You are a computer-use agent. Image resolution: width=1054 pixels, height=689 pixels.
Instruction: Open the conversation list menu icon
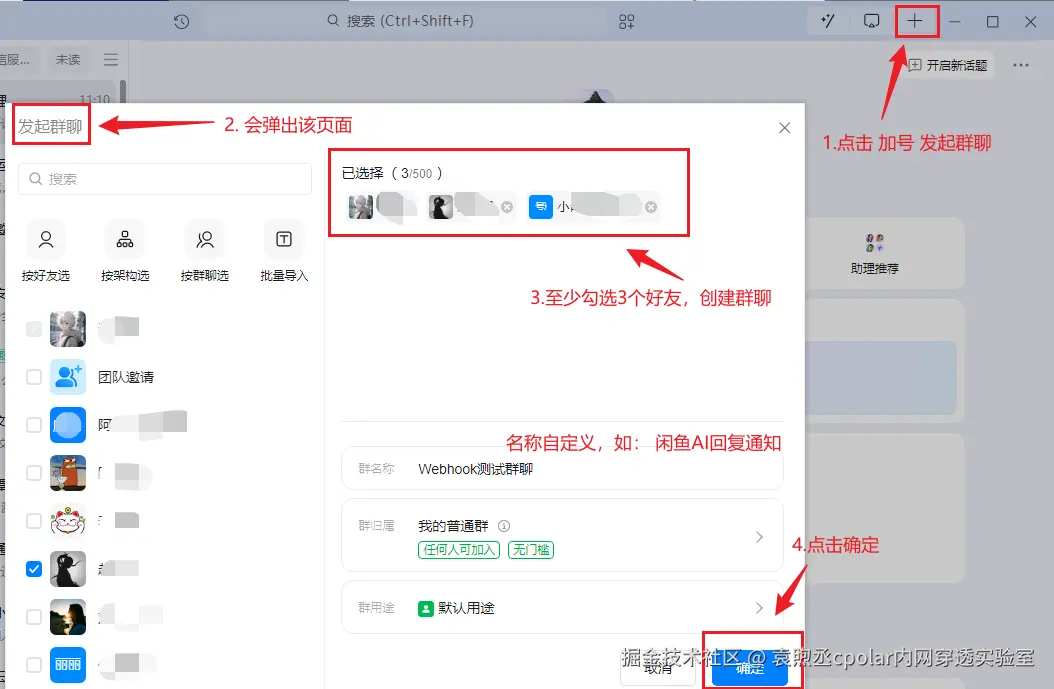tap(111, 60)
